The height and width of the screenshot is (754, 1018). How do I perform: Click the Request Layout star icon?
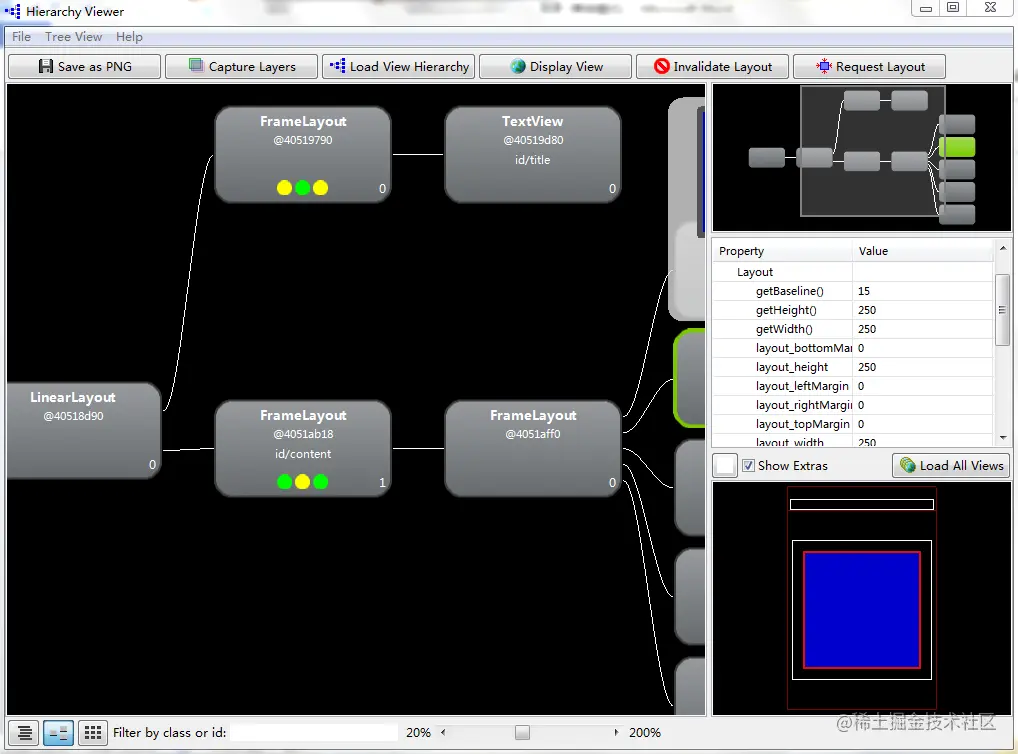point(823,66)
